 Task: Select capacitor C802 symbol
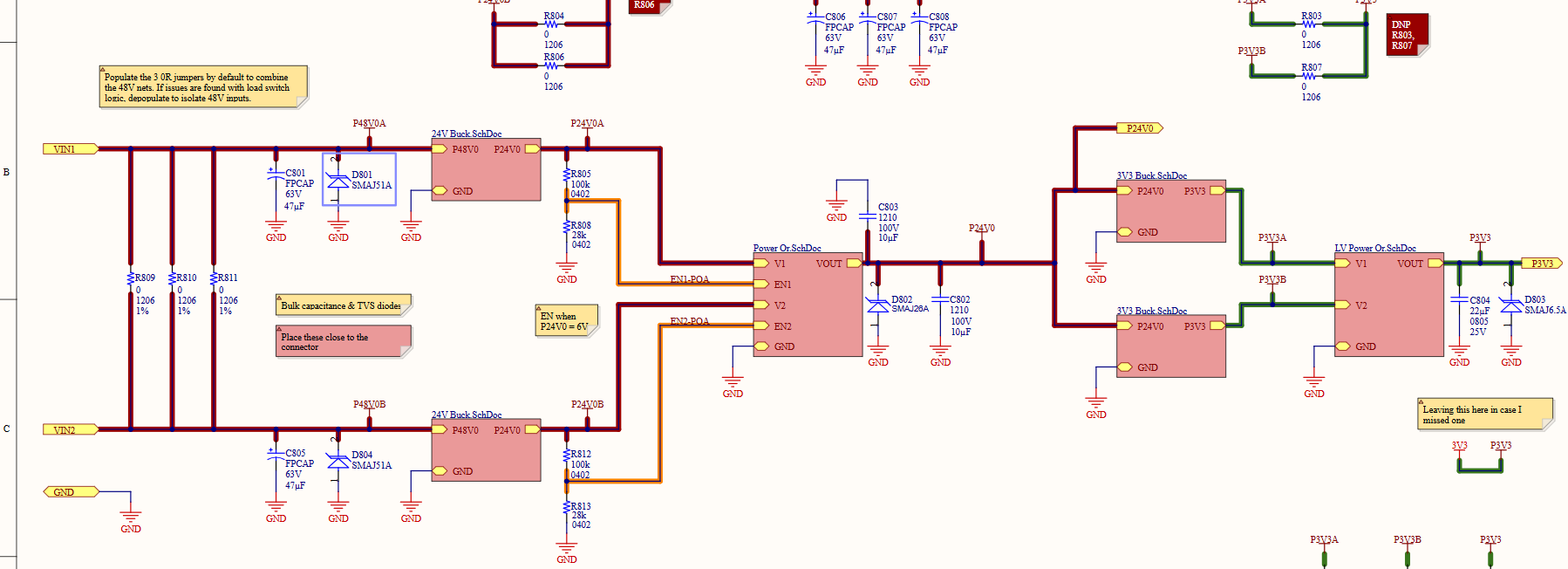(940, 300)
